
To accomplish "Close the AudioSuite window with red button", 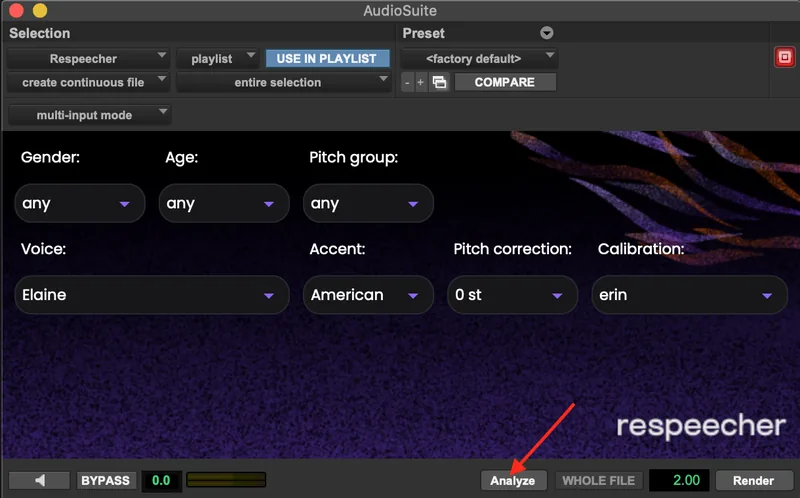I will click(x=16, y=10).
